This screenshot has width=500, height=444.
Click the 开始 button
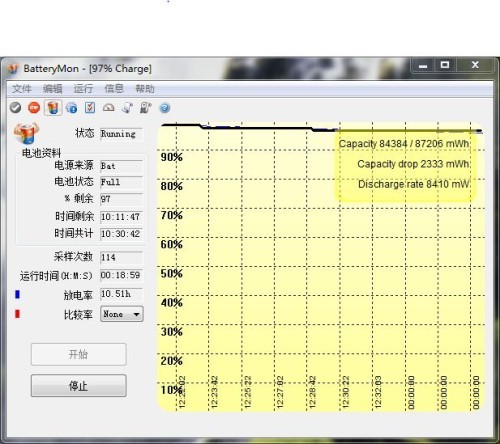79,354
